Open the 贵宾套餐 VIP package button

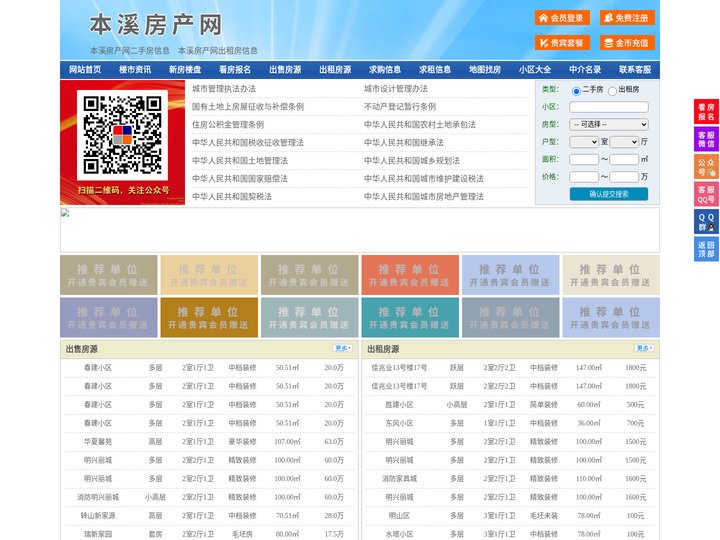click(562, 43)
